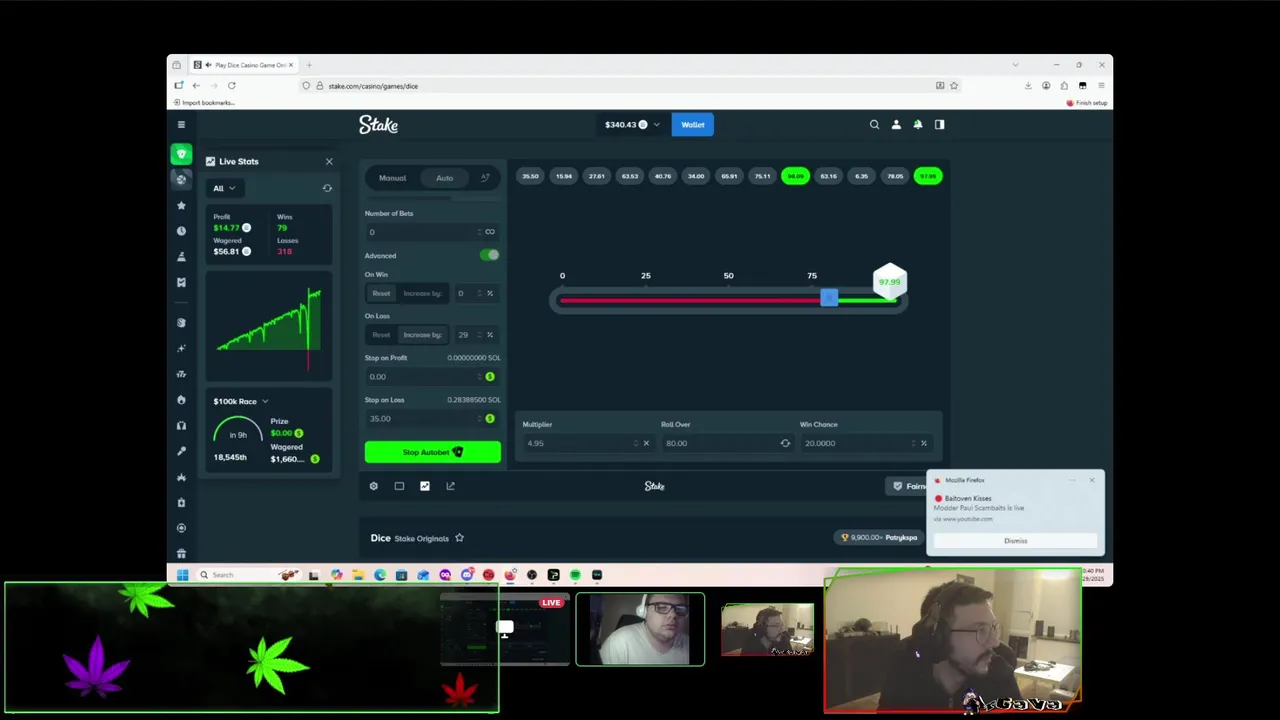Open a new Firefox tab
The image size is (1280, 720).
309,65
